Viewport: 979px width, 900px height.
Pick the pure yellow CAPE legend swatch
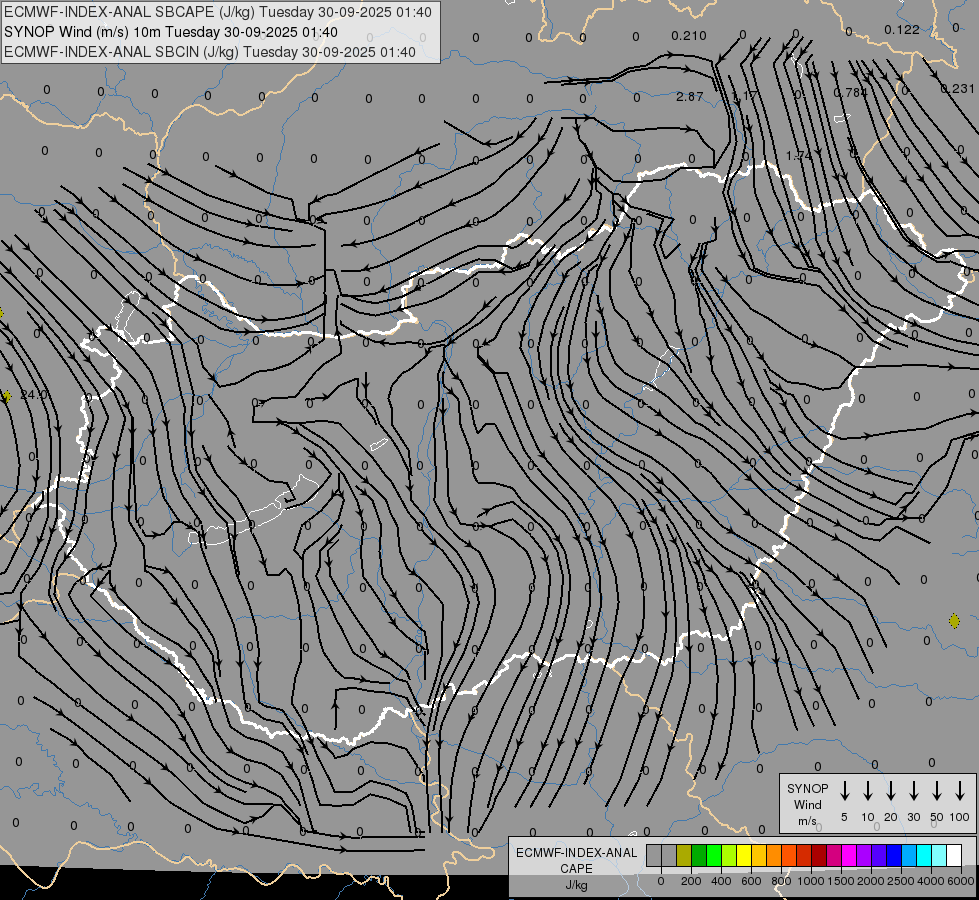(x=744, y=855)
